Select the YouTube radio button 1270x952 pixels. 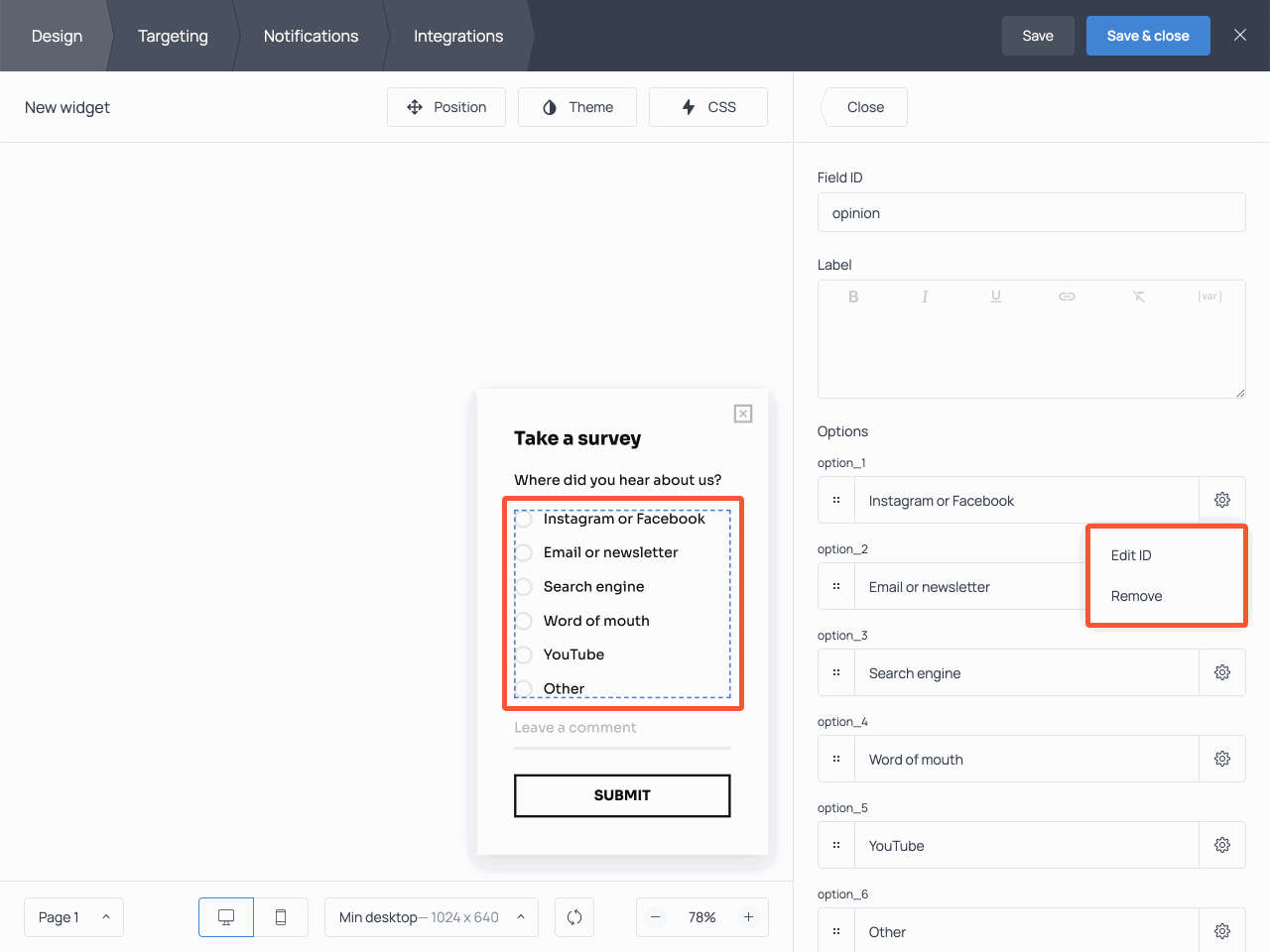point(524,654)
